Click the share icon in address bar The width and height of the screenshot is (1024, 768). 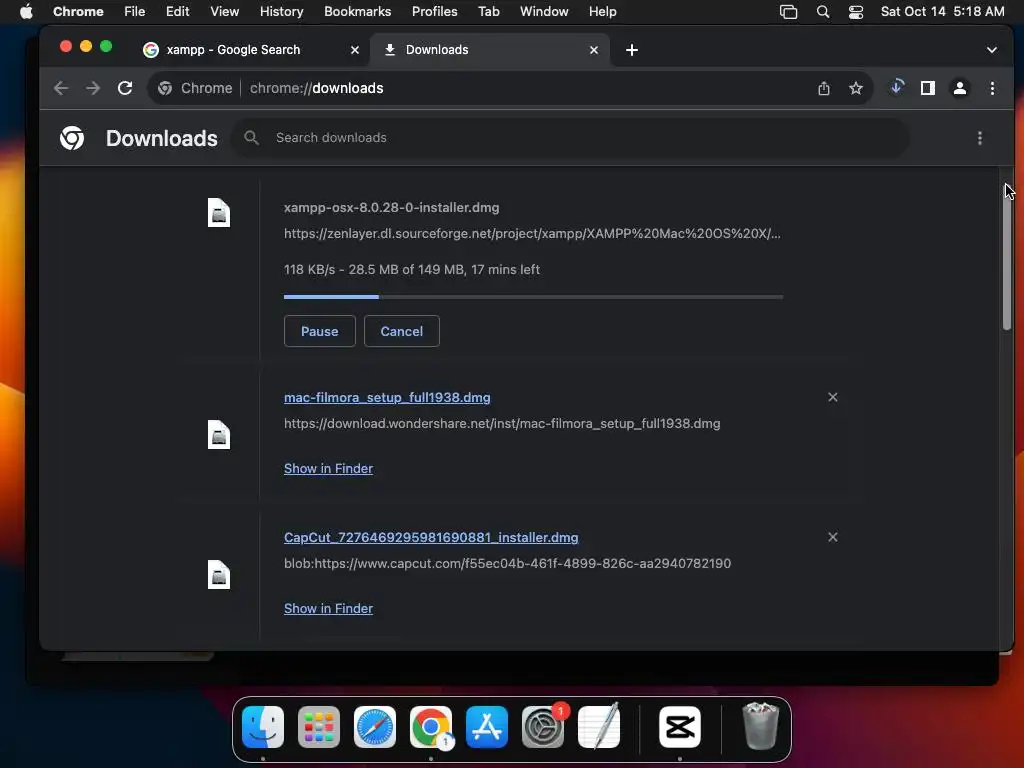pyautogui.click(x=824, y=88)
